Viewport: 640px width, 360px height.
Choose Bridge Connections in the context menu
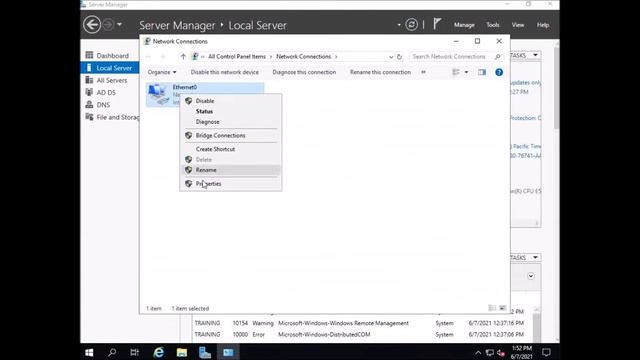(x=231, y=135)
